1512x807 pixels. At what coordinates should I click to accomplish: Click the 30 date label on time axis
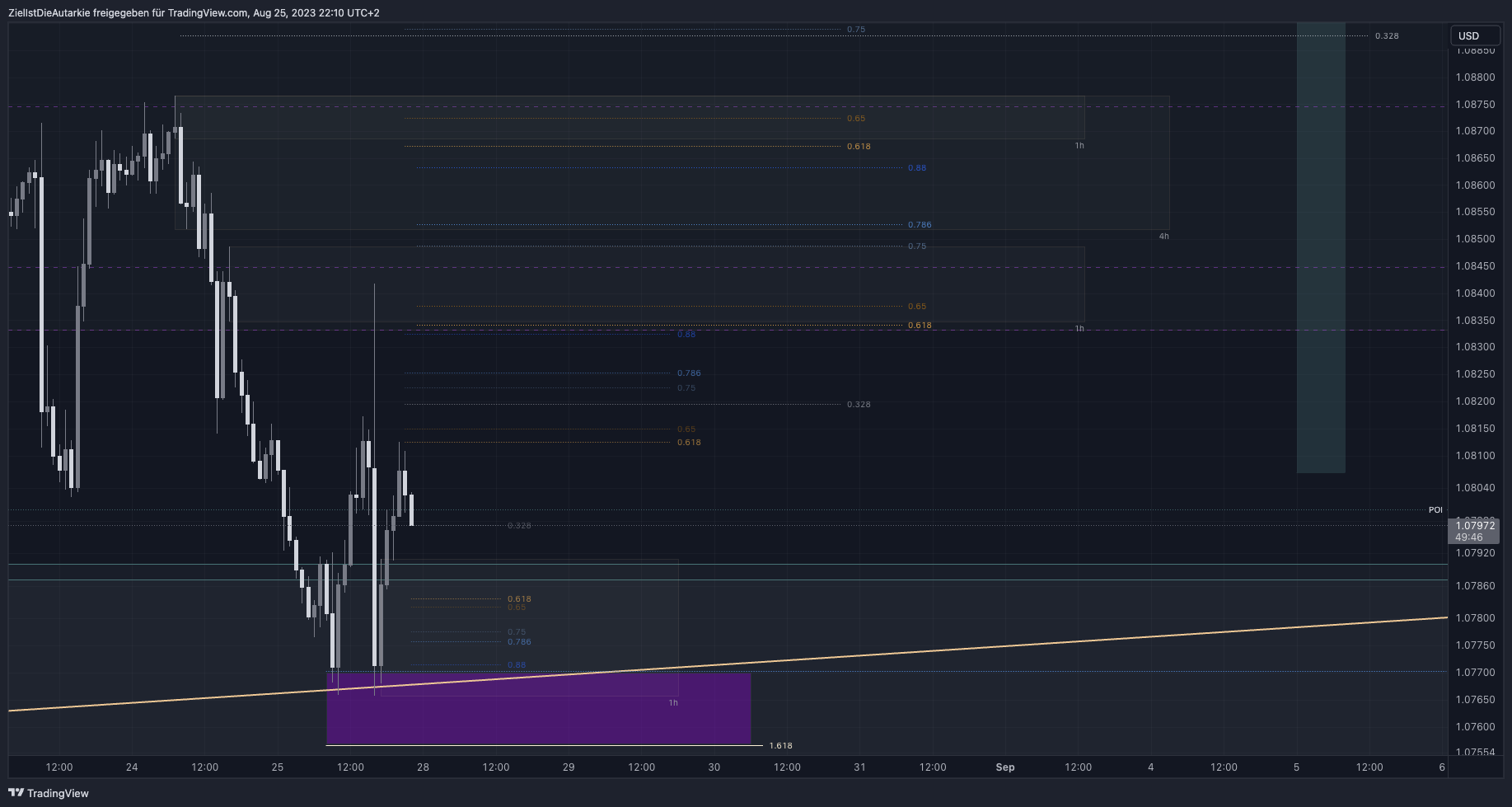[714, 767]
